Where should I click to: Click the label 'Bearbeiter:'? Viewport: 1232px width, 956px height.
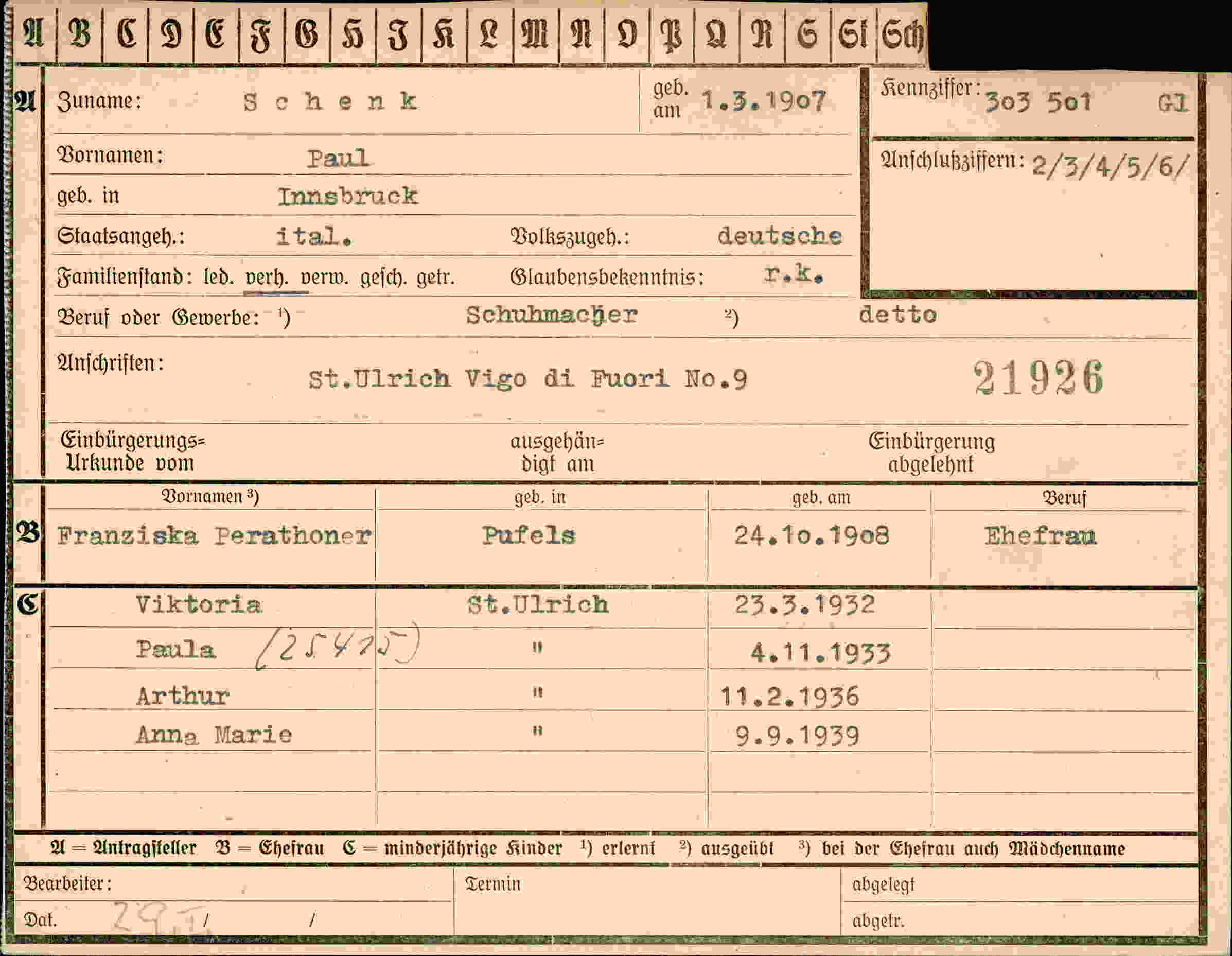point(67,883)
